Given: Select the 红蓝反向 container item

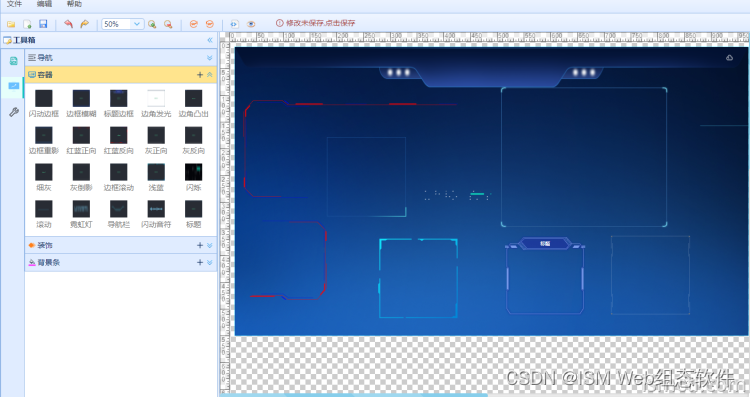Looking at the screenshot, I should (119, 140).
